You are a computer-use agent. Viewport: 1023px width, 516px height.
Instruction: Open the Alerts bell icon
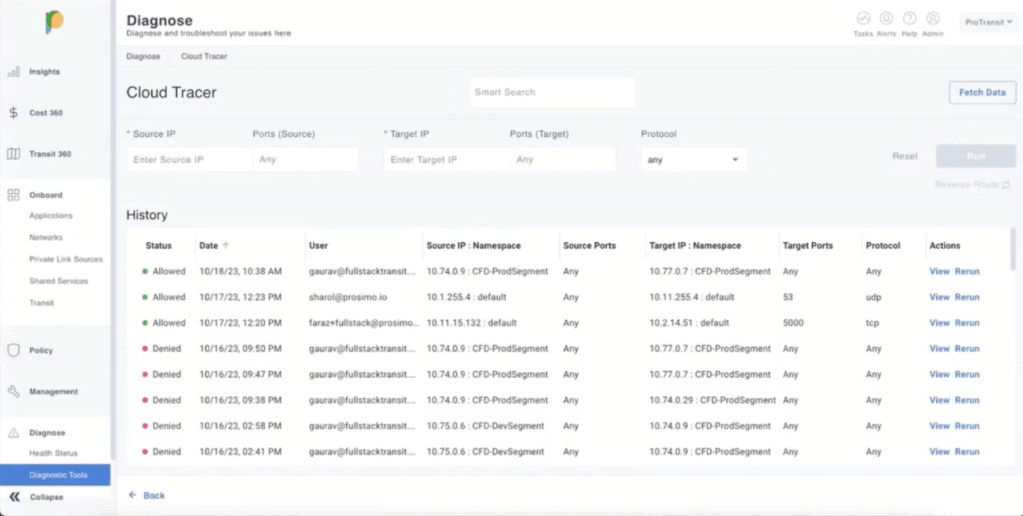pos(886,19)
